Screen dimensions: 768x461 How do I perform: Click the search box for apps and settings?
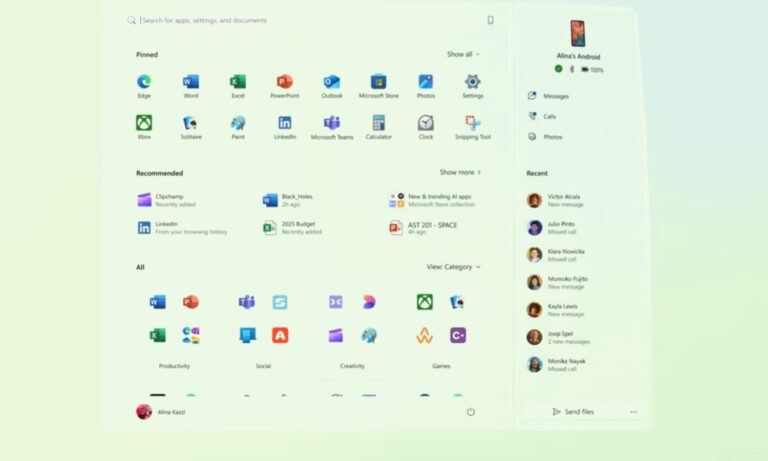[300, 20]
